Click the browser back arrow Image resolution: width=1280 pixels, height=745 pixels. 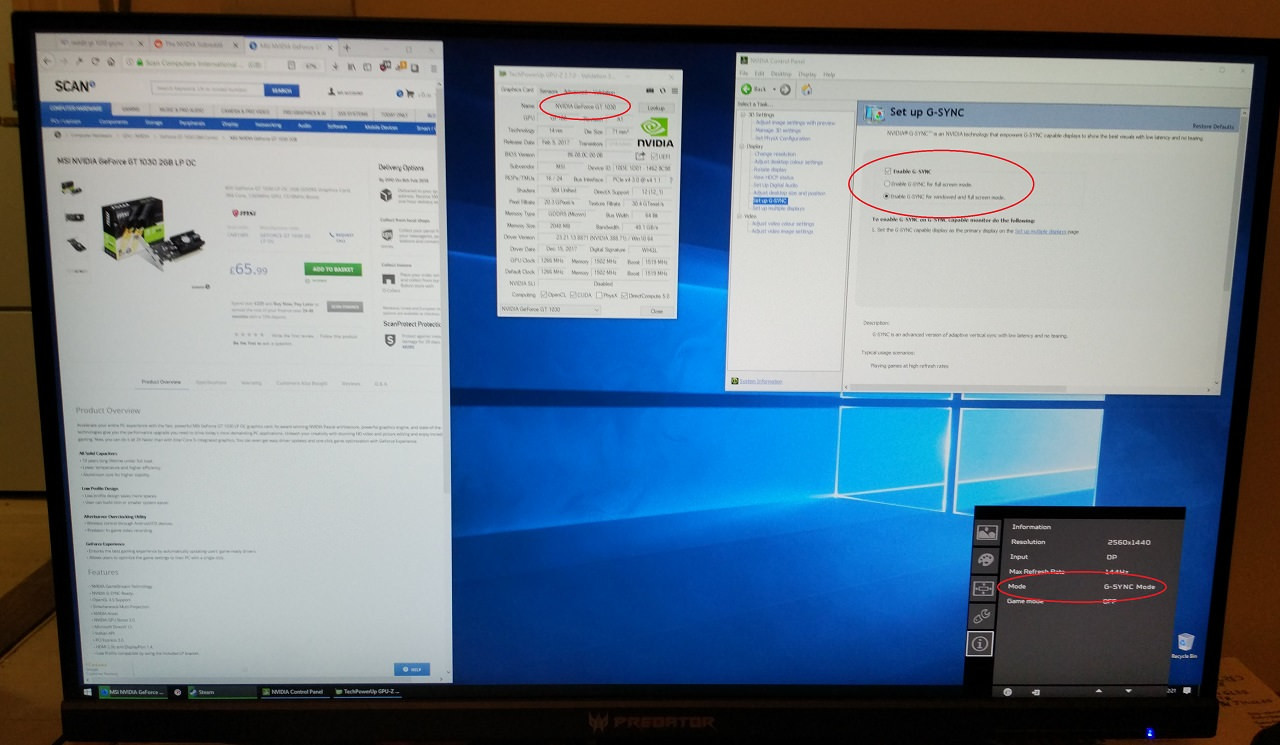47,61
